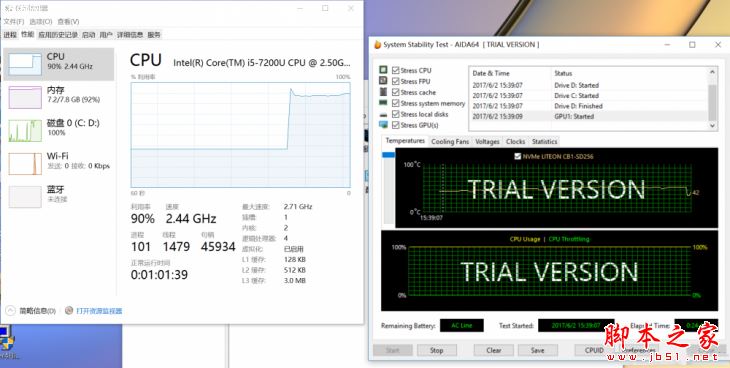This screenshot has width=730, height=368.
Task: Click the Remaining Battery 'AC Line' field
Action: coord(461,326)
